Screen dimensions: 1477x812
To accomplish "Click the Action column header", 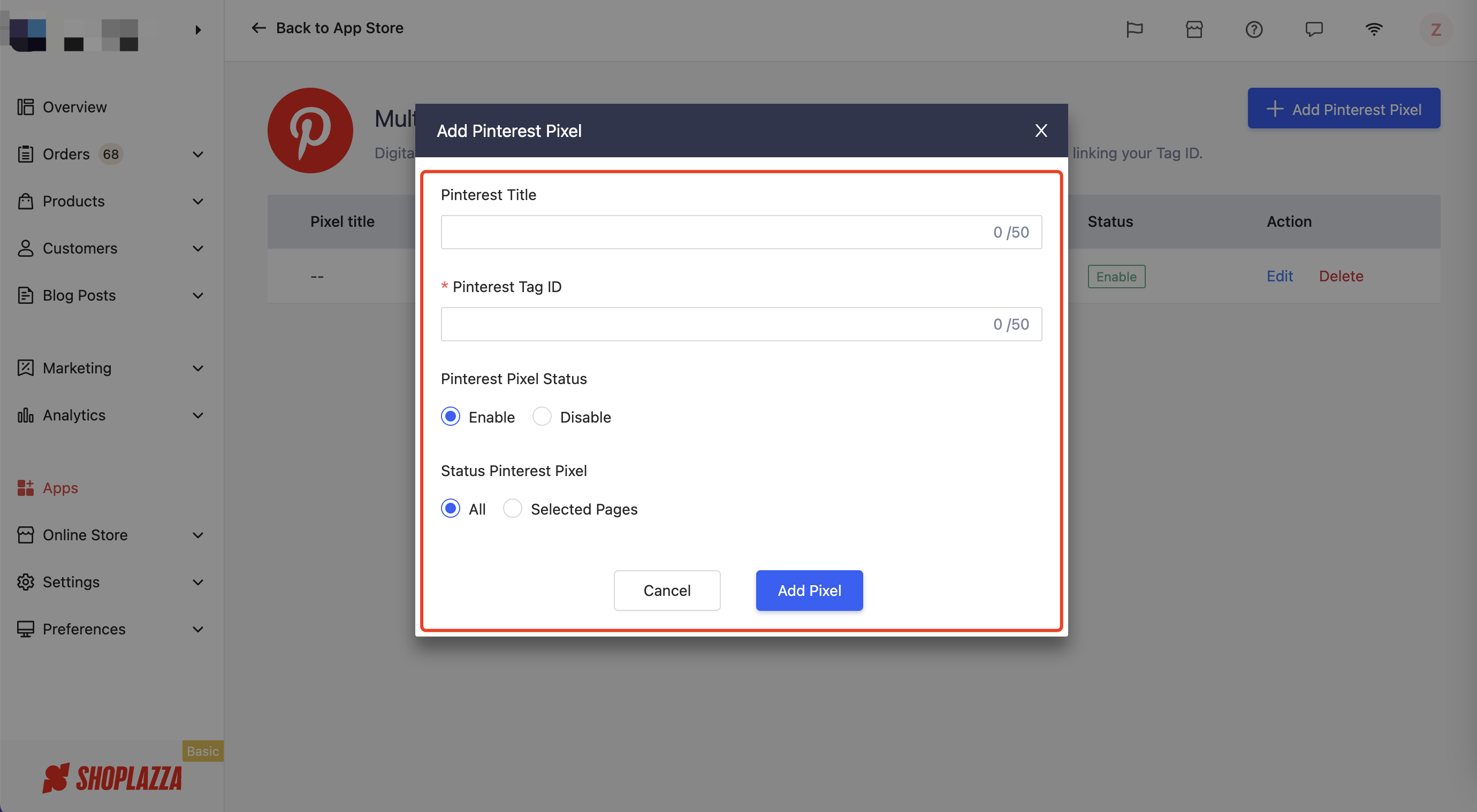I will click(x=1289, y=222).
